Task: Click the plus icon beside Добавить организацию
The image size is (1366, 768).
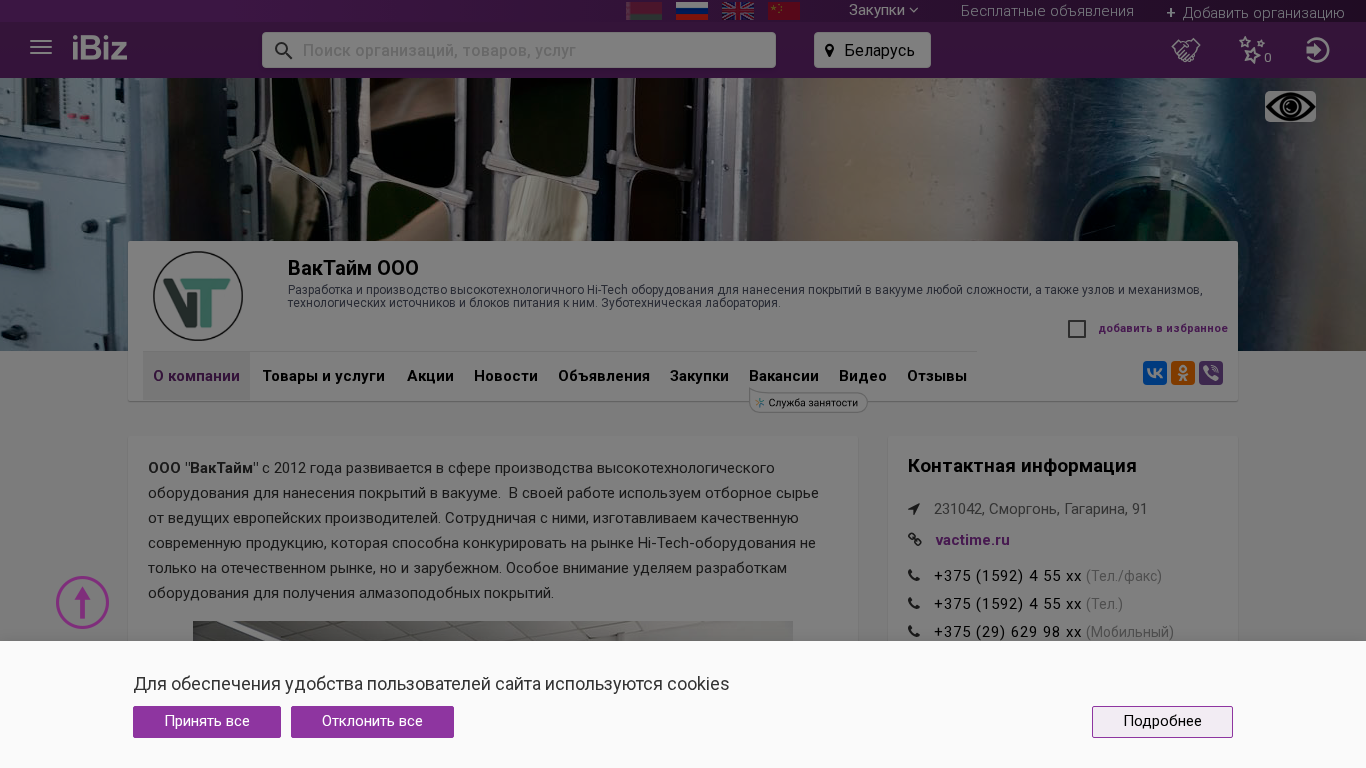Action: tap(1171, 13)
